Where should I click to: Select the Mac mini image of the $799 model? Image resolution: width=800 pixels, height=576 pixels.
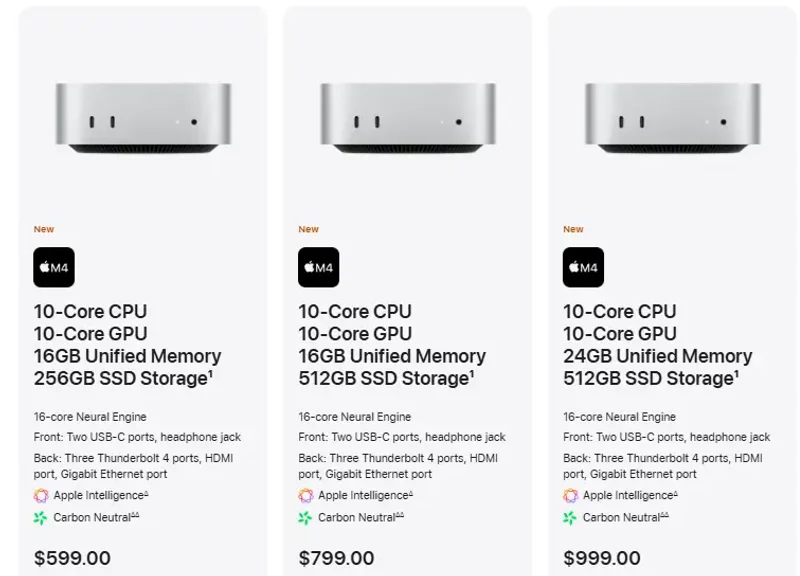click(408, 118)
